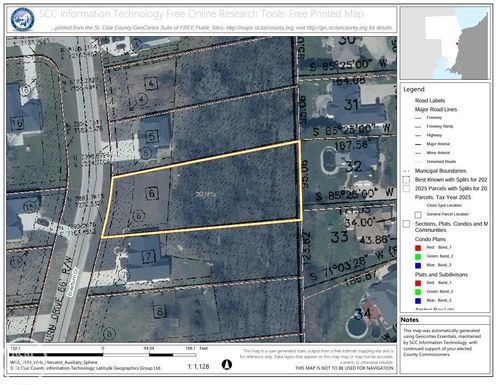500x385 pixels.
Task: Click the Minor Arterial legend entry
Action: [x=438, y=153]
